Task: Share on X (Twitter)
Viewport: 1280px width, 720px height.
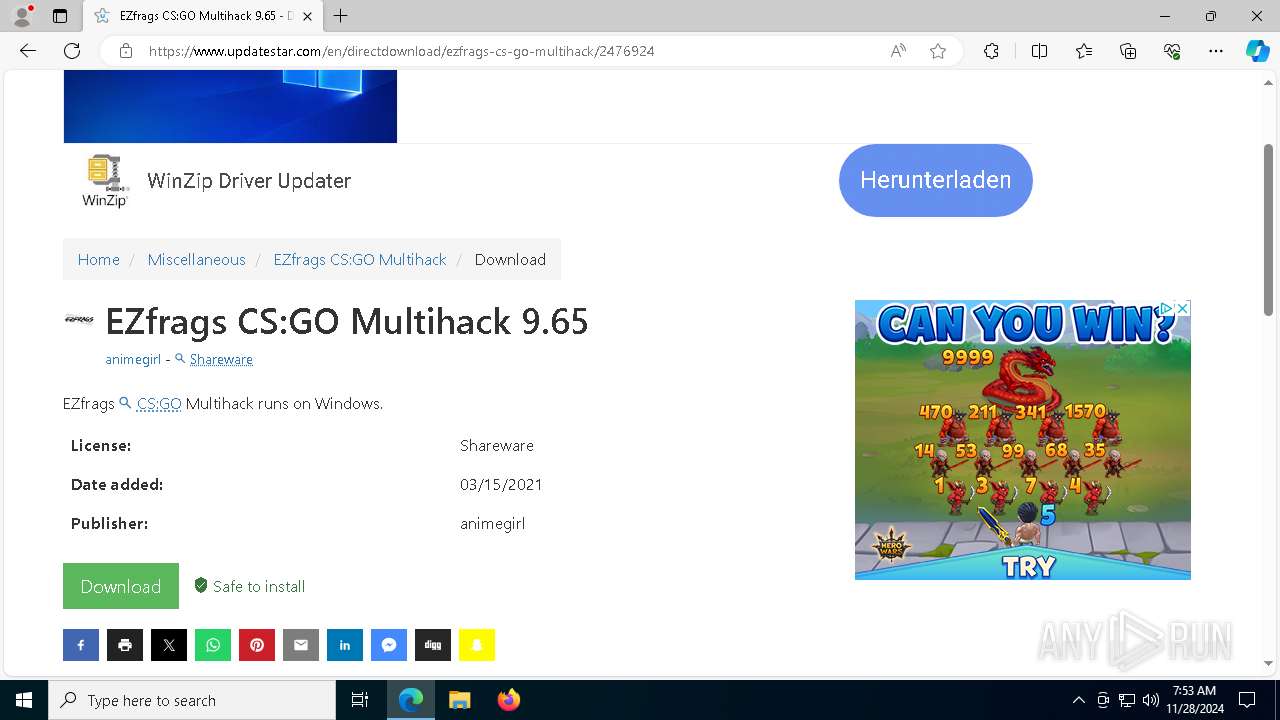Action: [x=169, y=645]
